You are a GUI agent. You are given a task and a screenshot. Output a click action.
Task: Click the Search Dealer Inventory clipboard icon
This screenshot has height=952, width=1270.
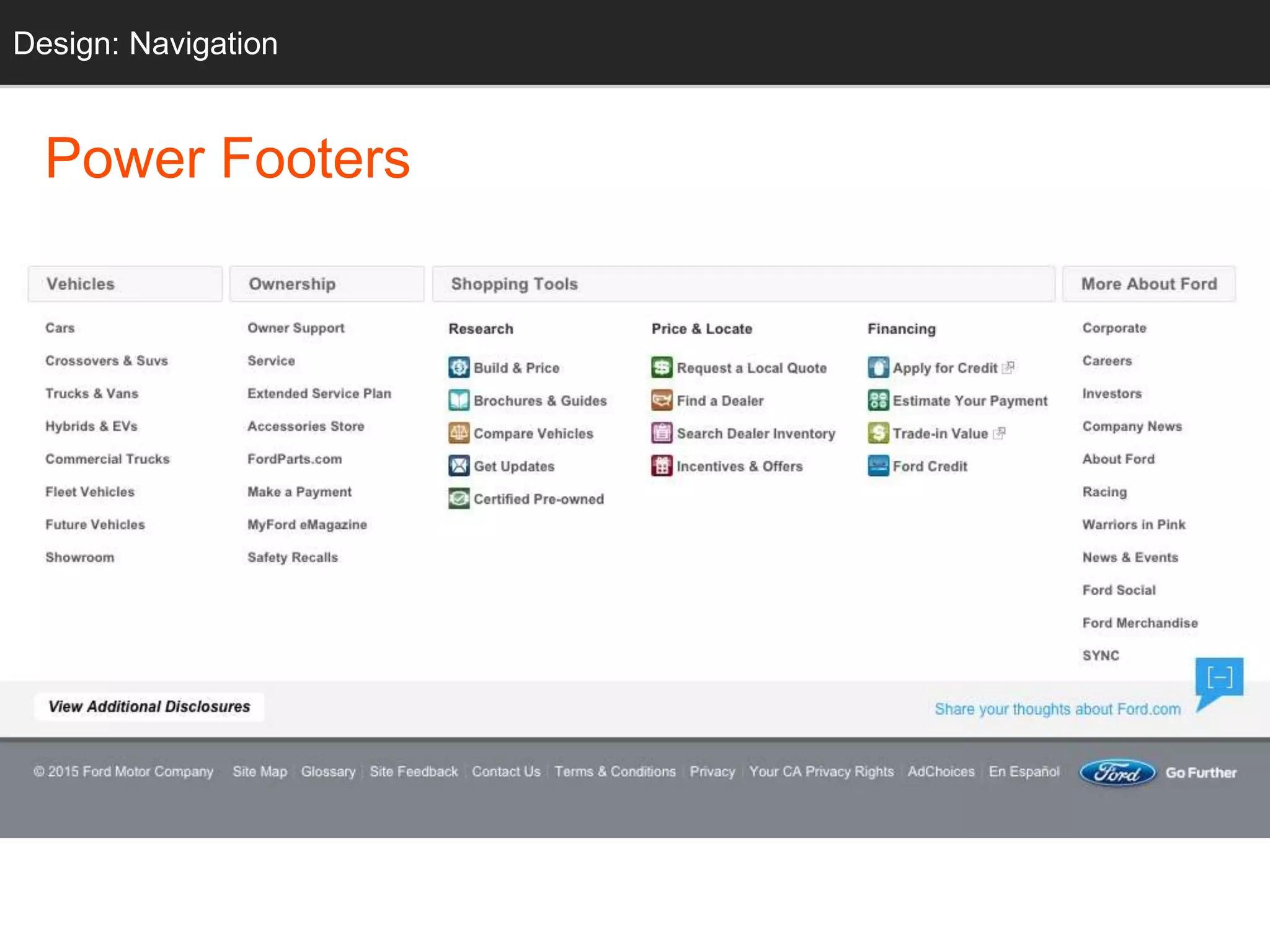[662, 433]
